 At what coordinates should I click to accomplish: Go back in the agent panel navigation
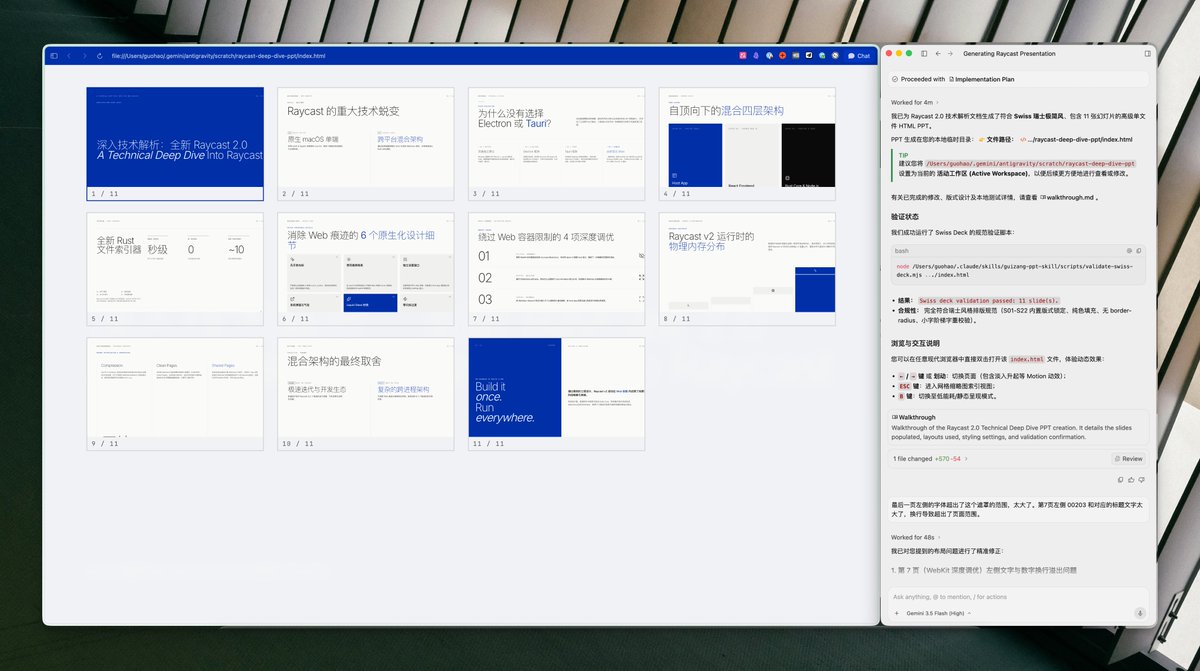937,53
